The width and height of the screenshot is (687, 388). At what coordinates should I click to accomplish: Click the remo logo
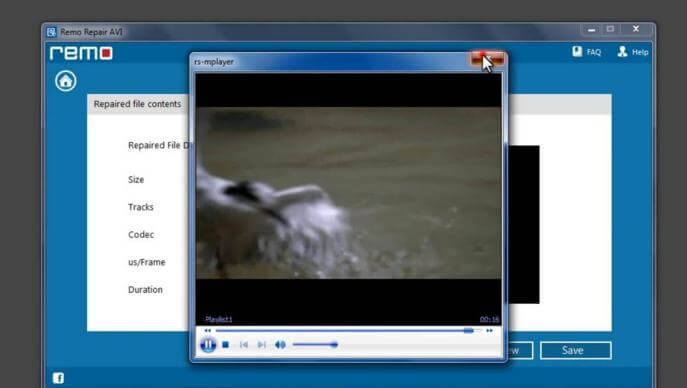[81, 53]
